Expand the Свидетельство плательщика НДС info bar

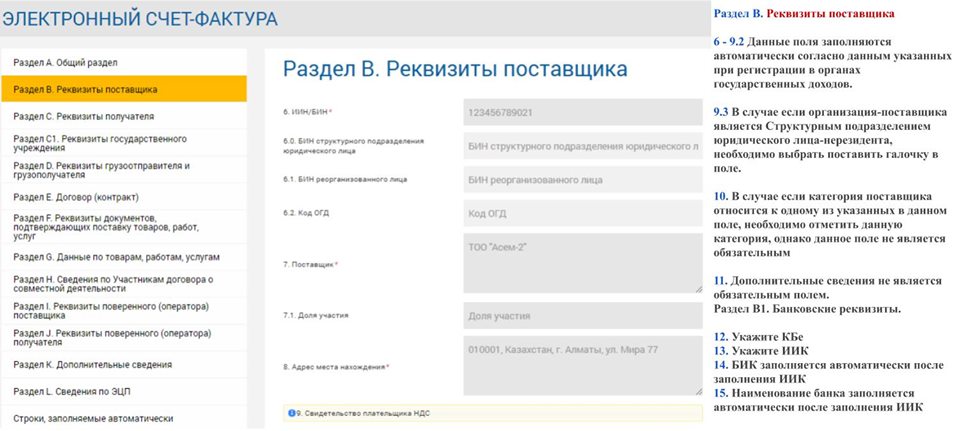[x=492, y=412]
